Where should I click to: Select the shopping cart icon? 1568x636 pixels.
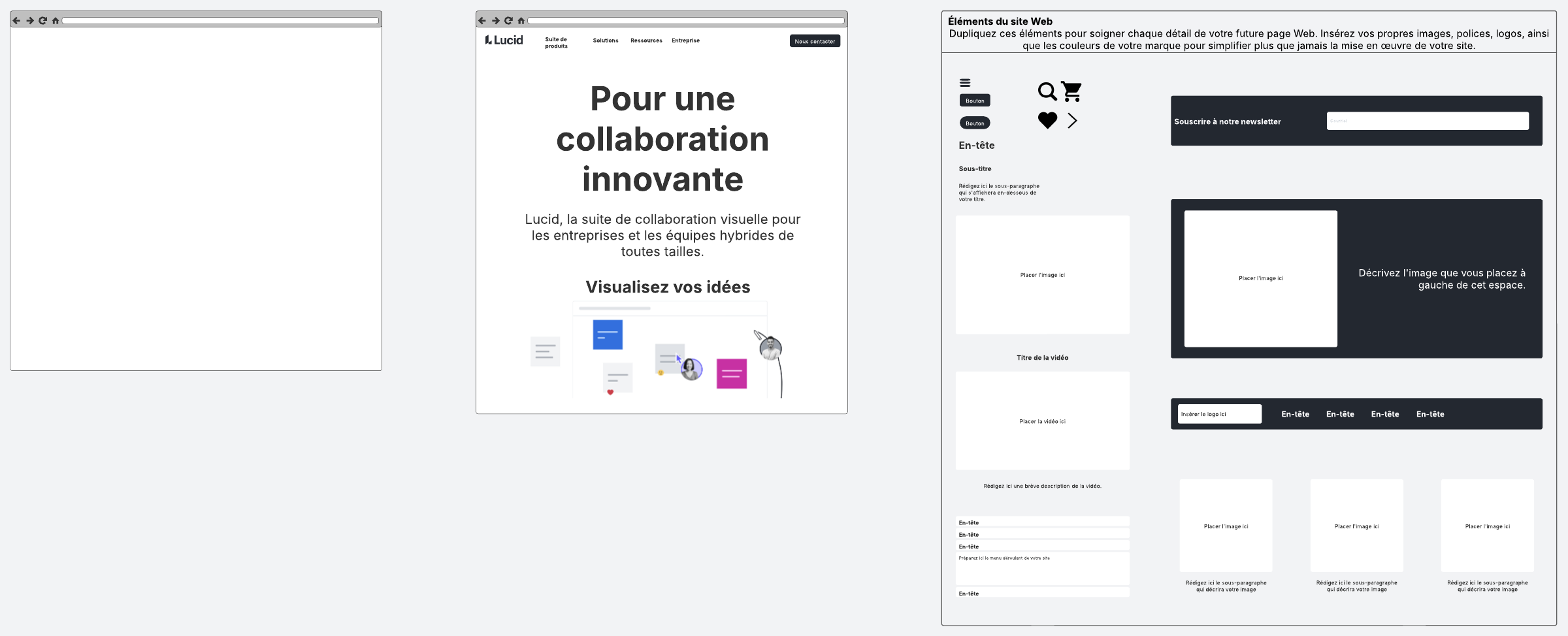[1071, 91]
